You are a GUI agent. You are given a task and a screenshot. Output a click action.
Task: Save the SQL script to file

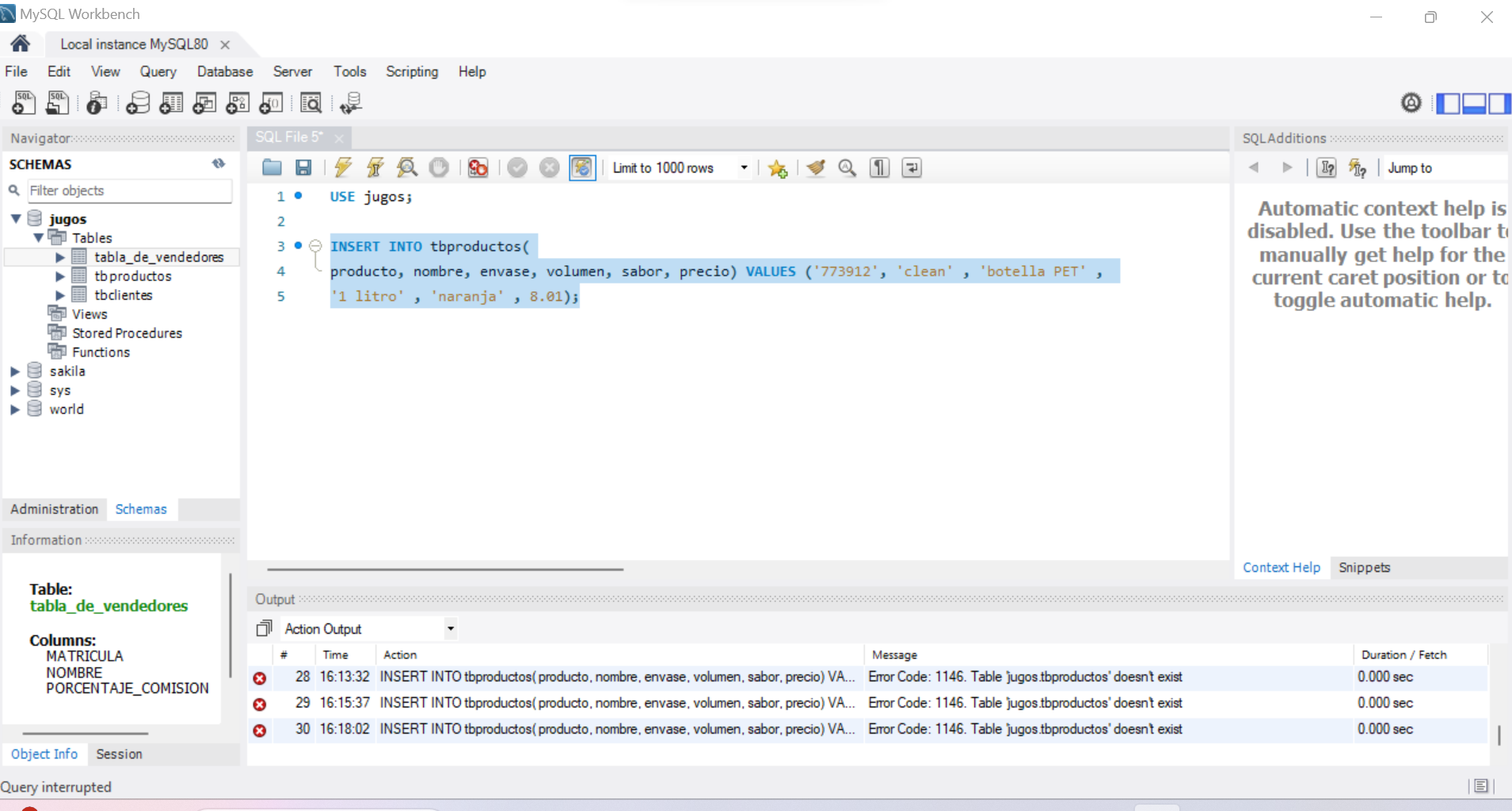pyautogui.click(x=303, y=167)
